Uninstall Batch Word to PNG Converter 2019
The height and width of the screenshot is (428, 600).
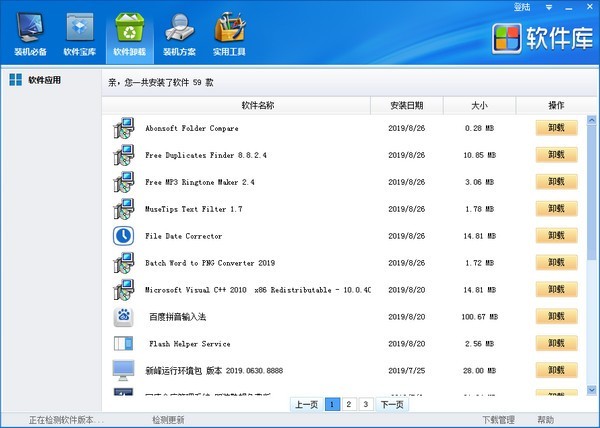[556, 262]
